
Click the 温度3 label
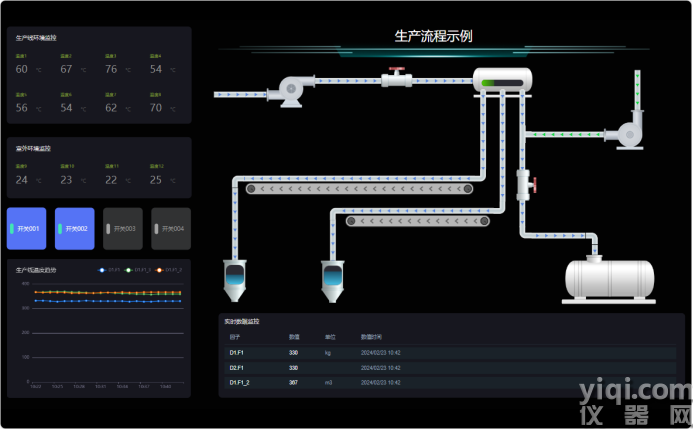(110, 56)
